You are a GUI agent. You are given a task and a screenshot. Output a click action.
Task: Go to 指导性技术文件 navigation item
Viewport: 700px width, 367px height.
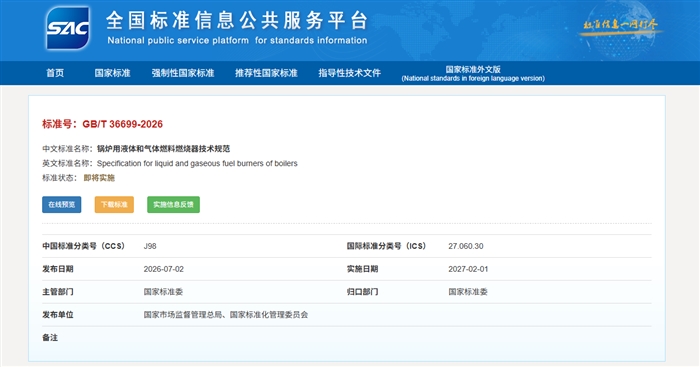pyautogui.click(x=350, y=73)
